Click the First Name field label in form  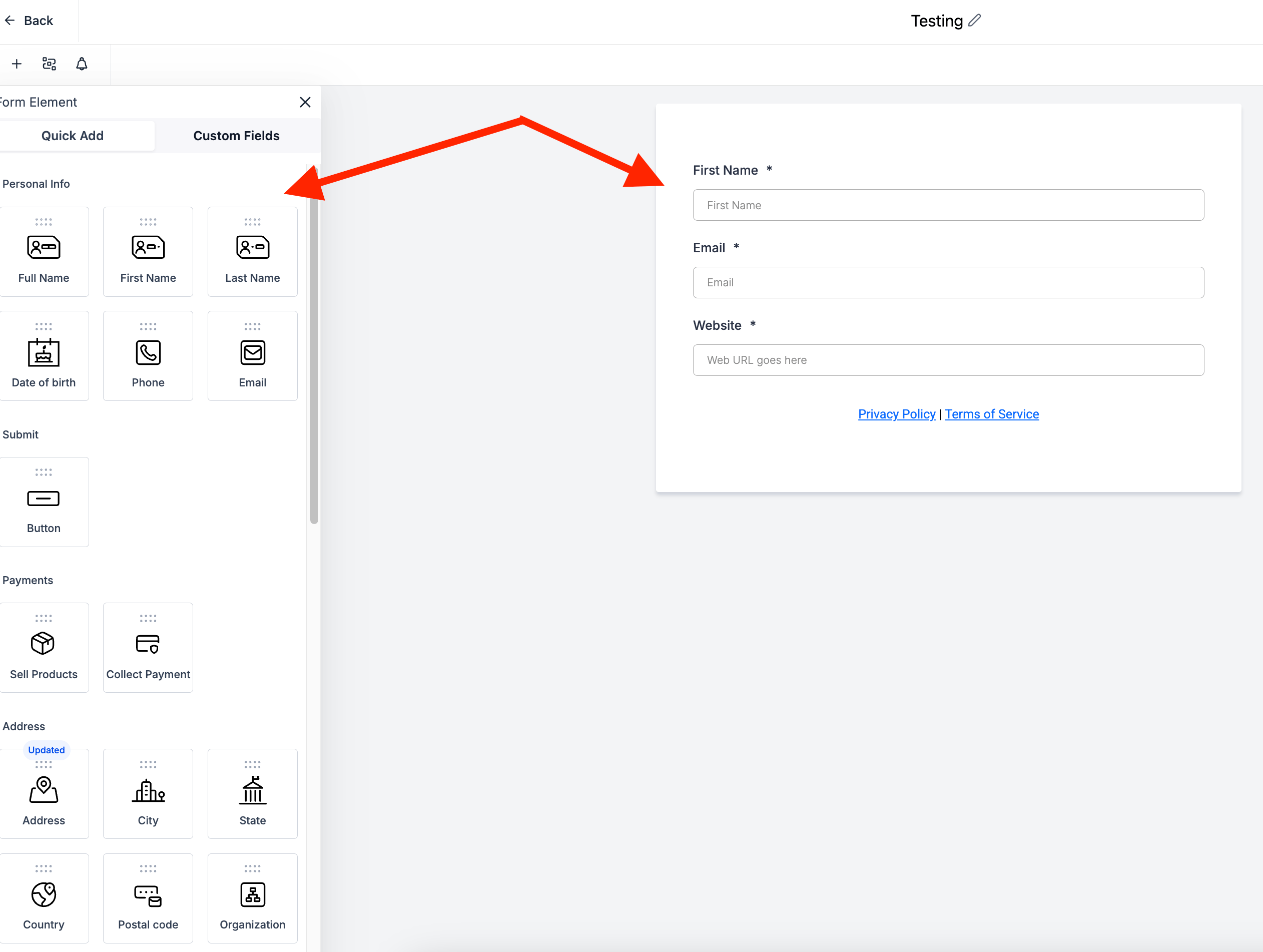tap(725, 170)
